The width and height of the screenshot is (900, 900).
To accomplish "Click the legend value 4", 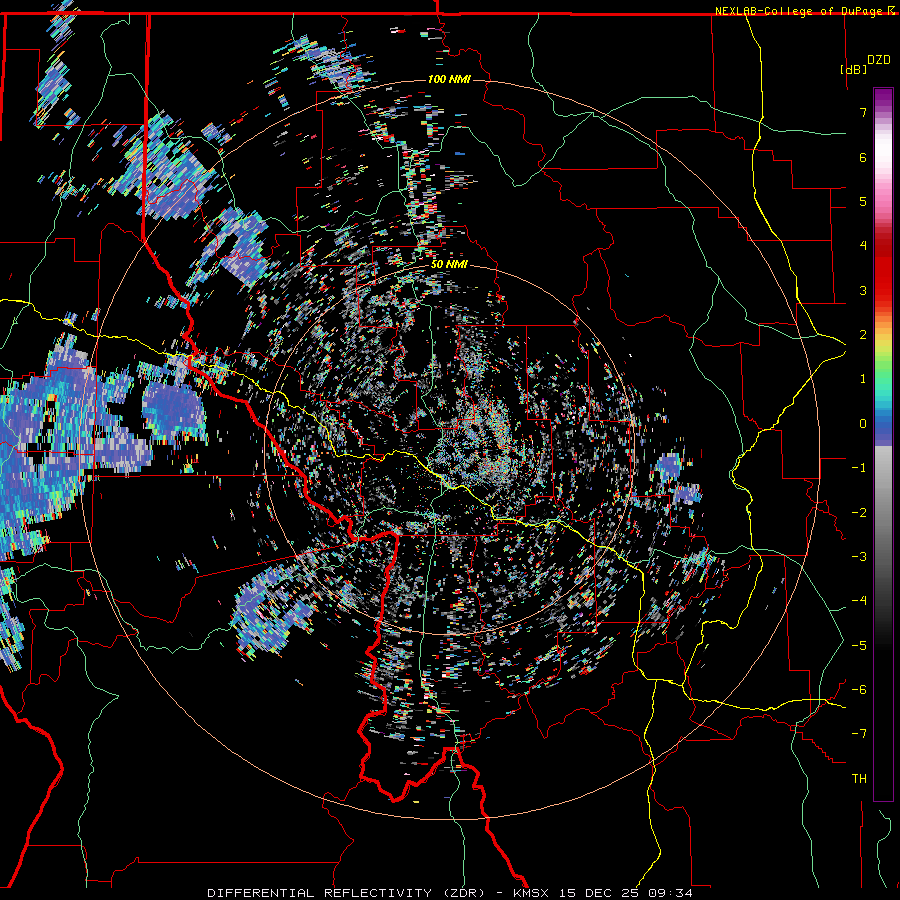I will pos(863,246).
